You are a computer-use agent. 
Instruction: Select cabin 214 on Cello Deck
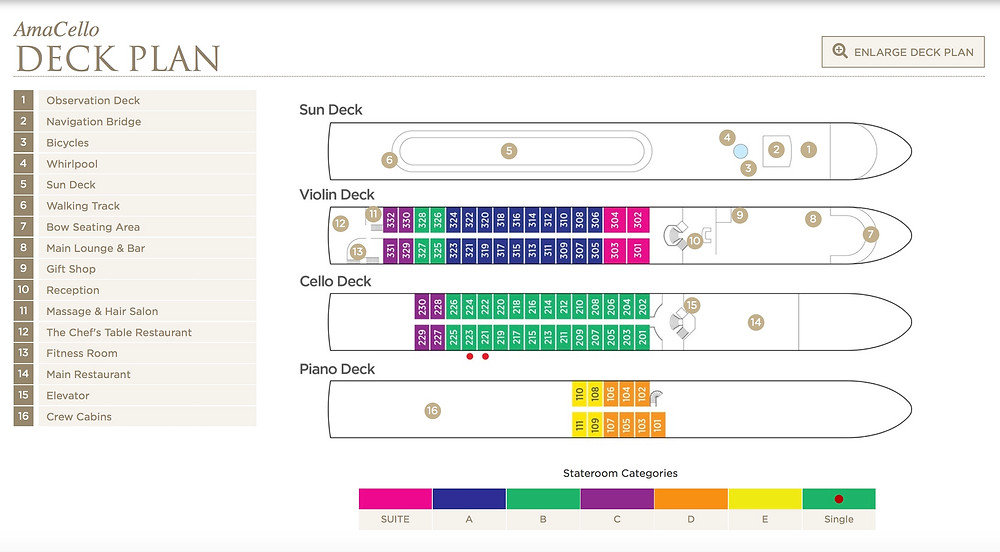click(x=548, y=308)
